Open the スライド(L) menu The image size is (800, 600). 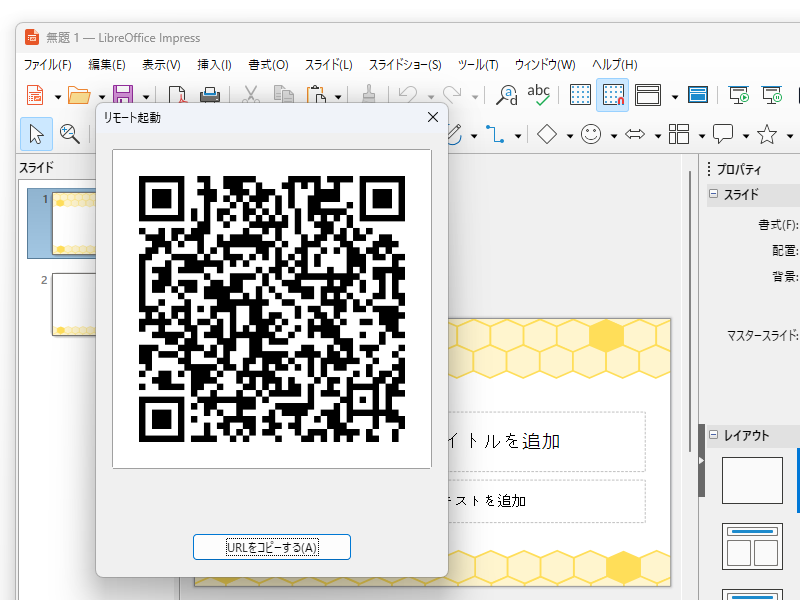pyautogui.click(x=329, y=65)
